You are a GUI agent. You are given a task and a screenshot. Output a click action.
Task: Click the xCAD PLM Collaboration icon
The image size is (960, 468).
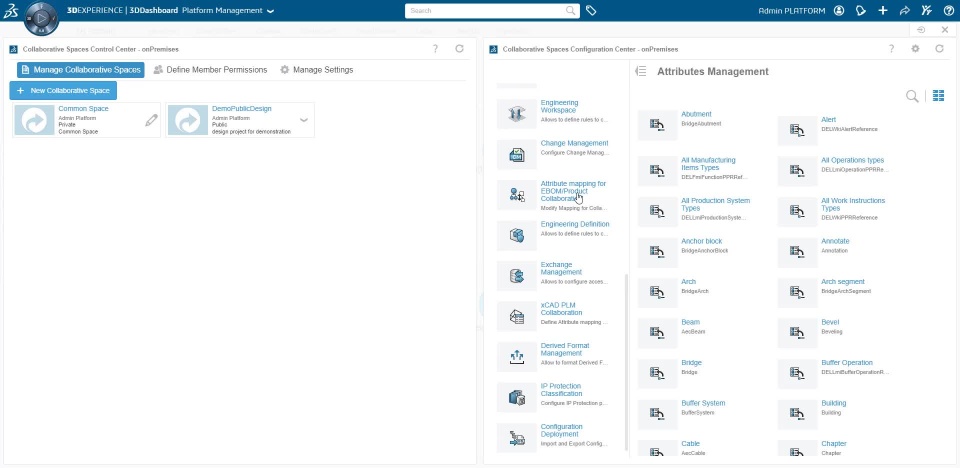(517, 316)
